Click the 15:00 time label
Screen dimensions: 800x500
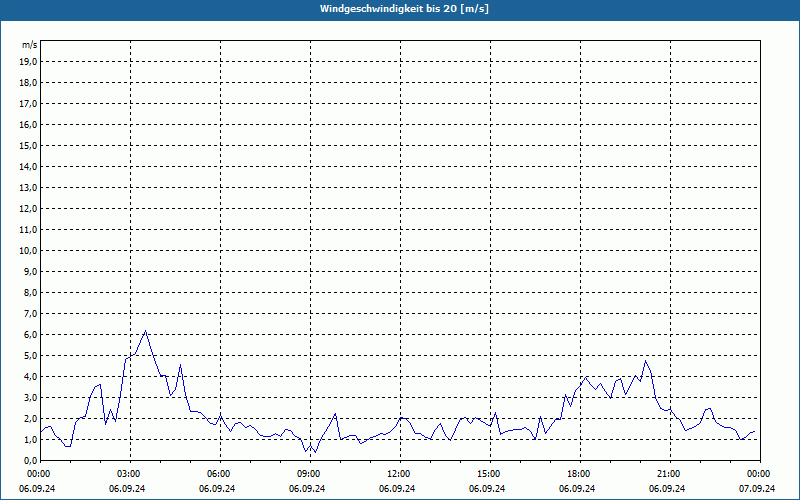[x=490, y=474]
